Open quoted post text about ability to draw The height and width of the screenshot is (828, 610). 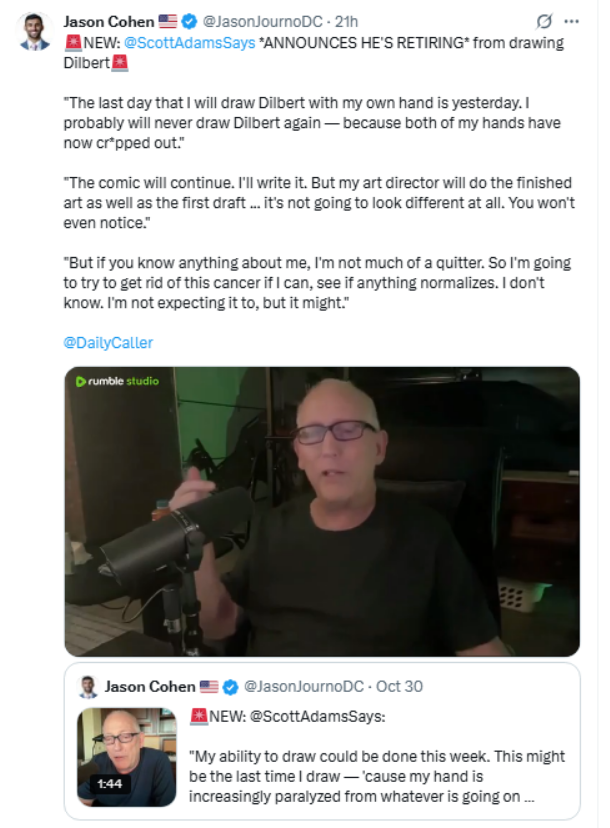click(377, 770)
